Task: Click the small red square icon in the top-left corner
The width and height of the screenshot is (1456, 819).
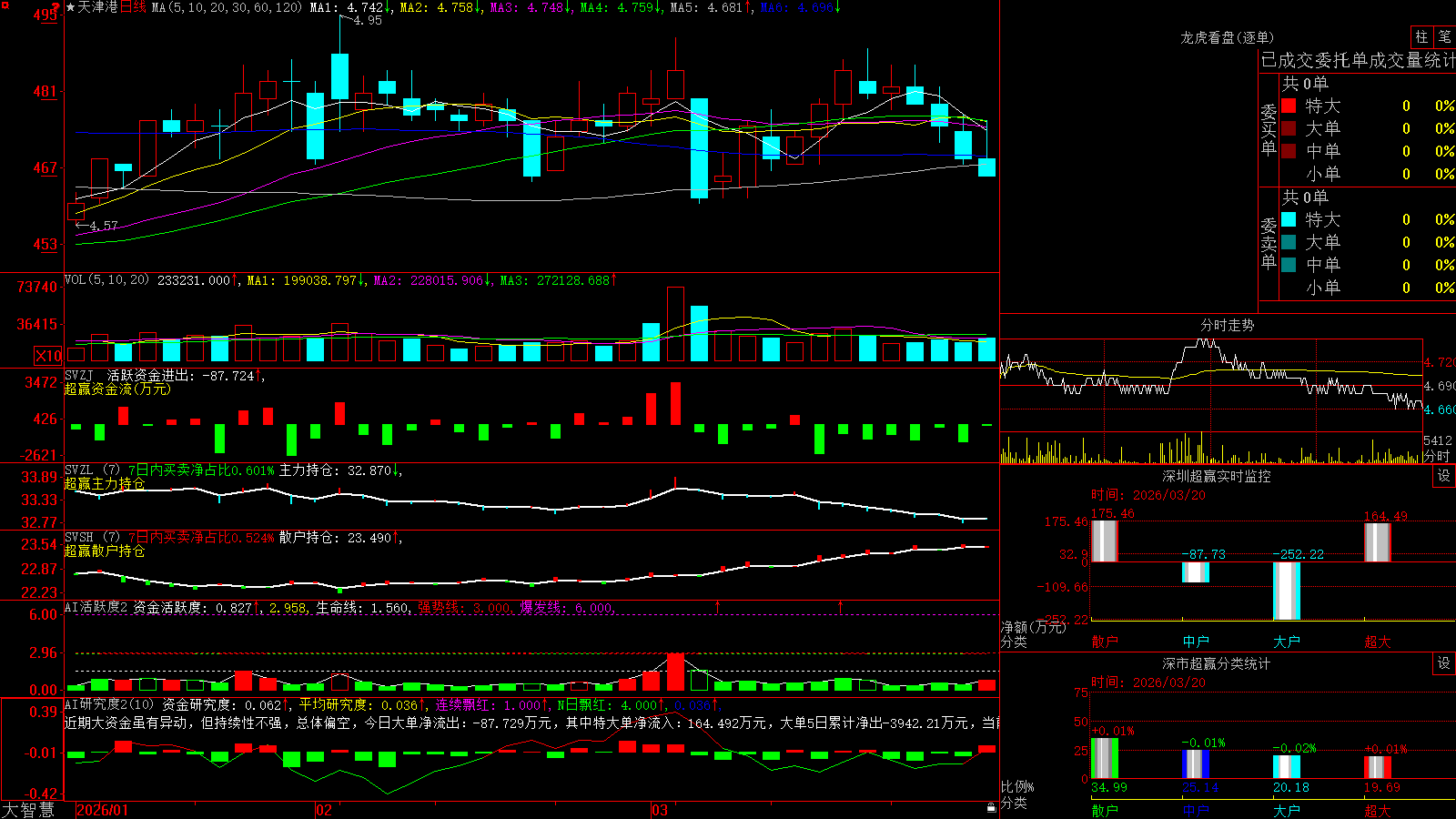Action: click(5, 4)
